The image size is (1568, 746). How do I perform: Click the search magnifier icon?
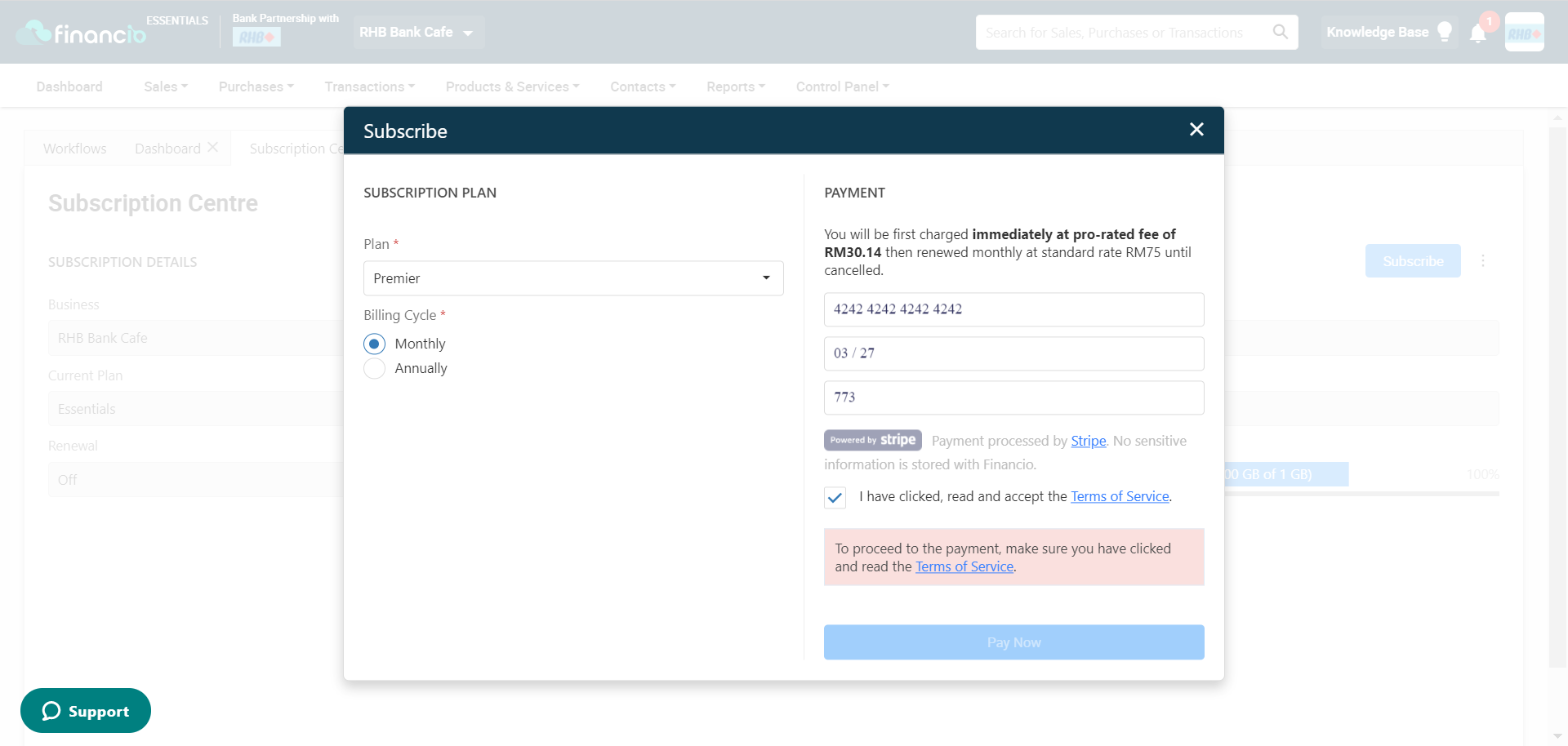pyautogui.click(x=1280, y=32)
